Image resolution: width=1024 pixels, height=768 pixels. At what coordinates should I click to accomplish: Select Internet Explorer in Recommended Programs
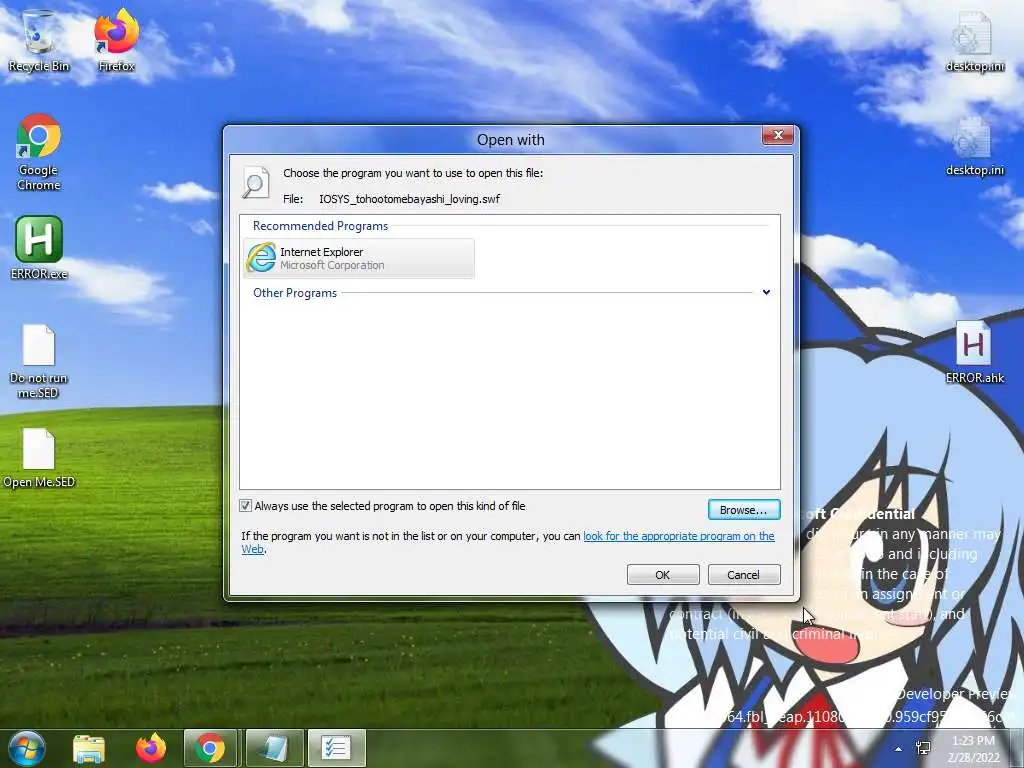coord(359,258)
